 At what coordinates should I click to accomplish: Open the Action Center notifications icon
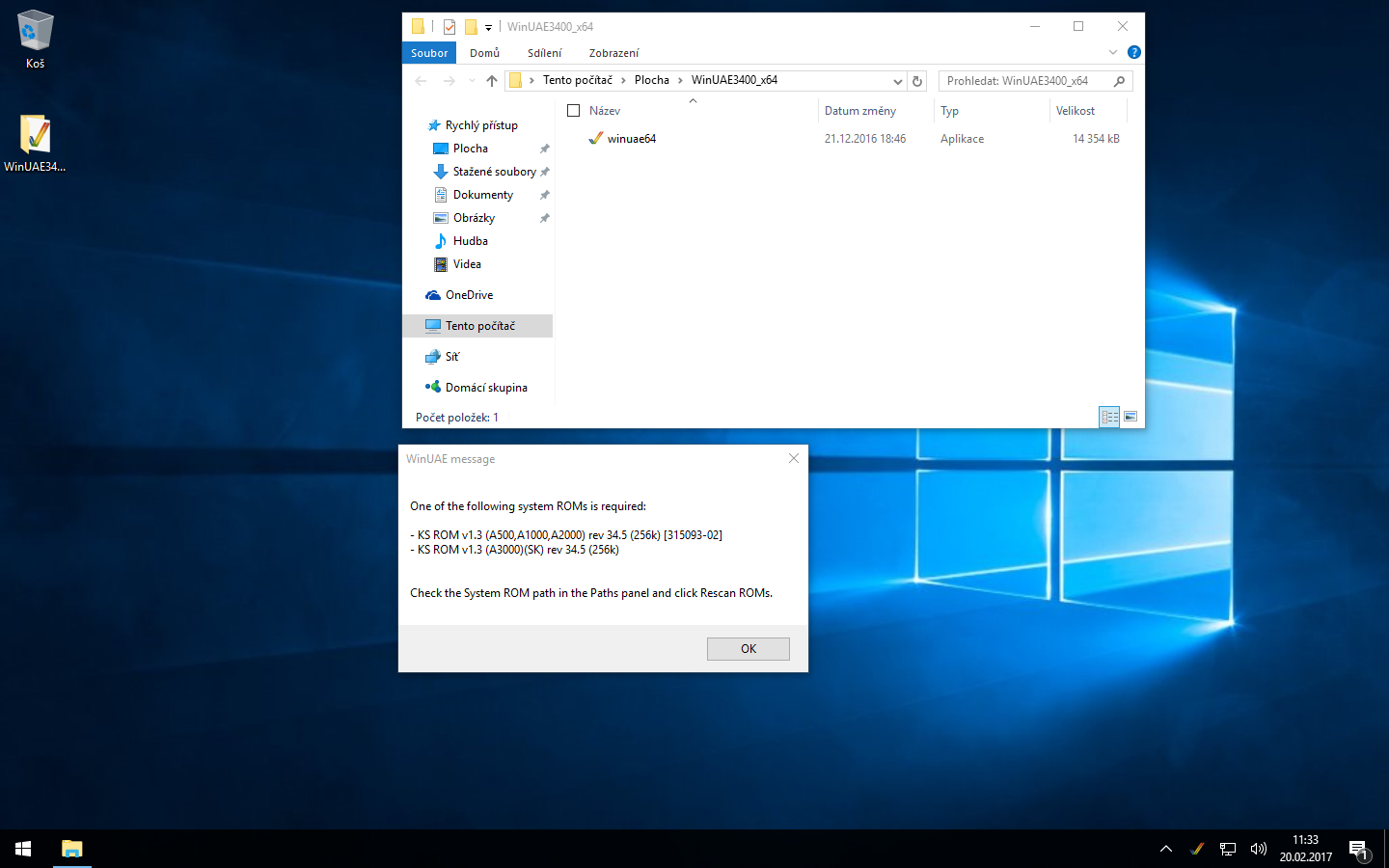click(1358, 850)
